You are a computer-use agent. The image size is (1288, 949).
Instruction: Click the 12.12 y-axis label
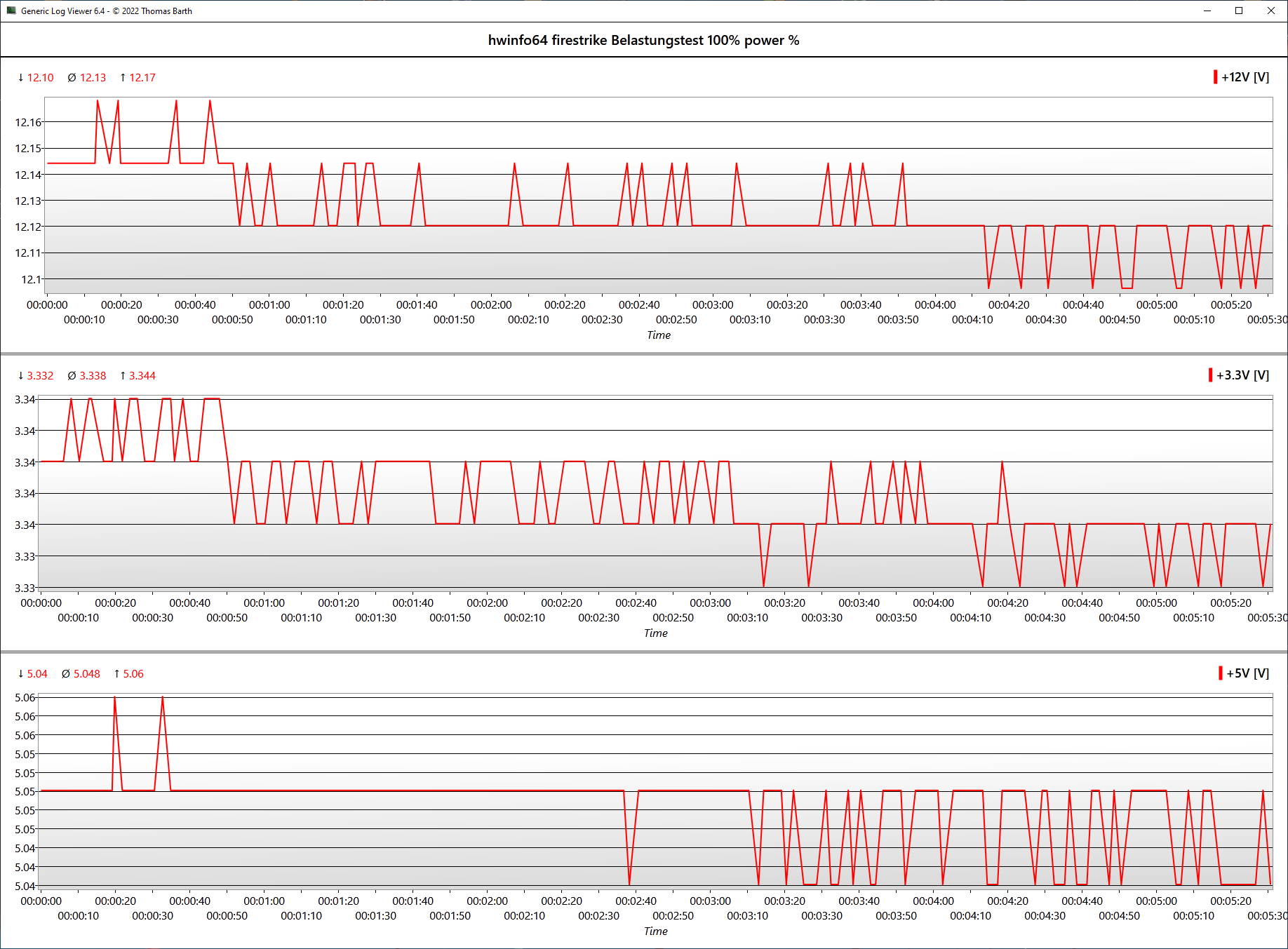pyautogui.click(x=28, y=227)
